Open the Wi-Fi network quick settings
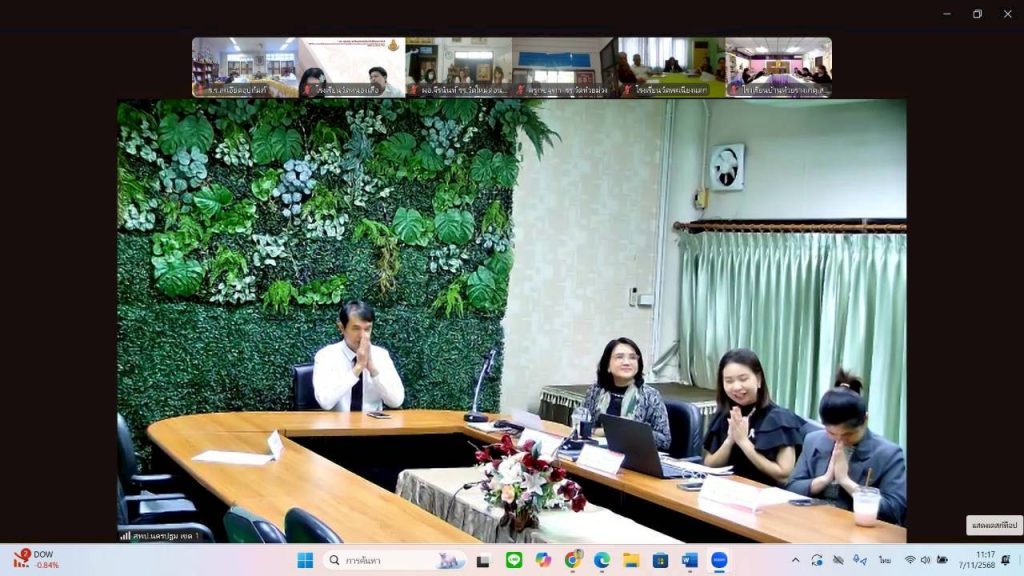This screenshot has width=1024, height=576. pos(910,560)
